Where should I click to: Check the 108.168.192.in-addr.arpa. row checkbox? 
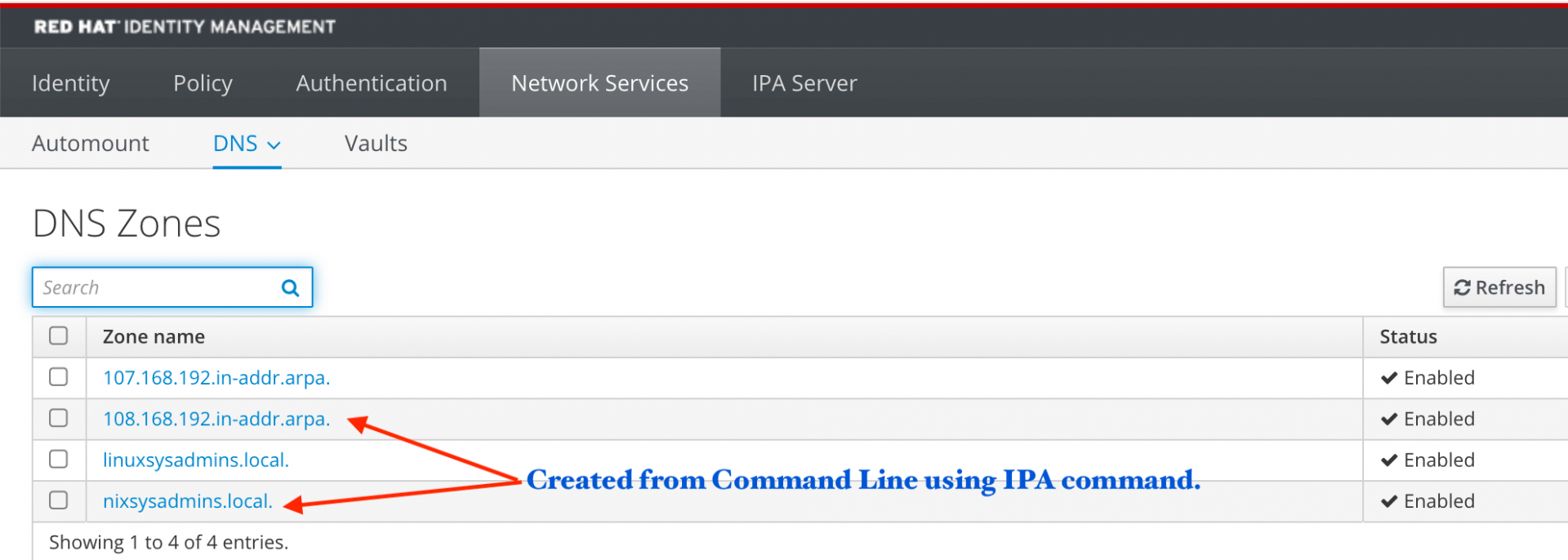tap(58, 418)
